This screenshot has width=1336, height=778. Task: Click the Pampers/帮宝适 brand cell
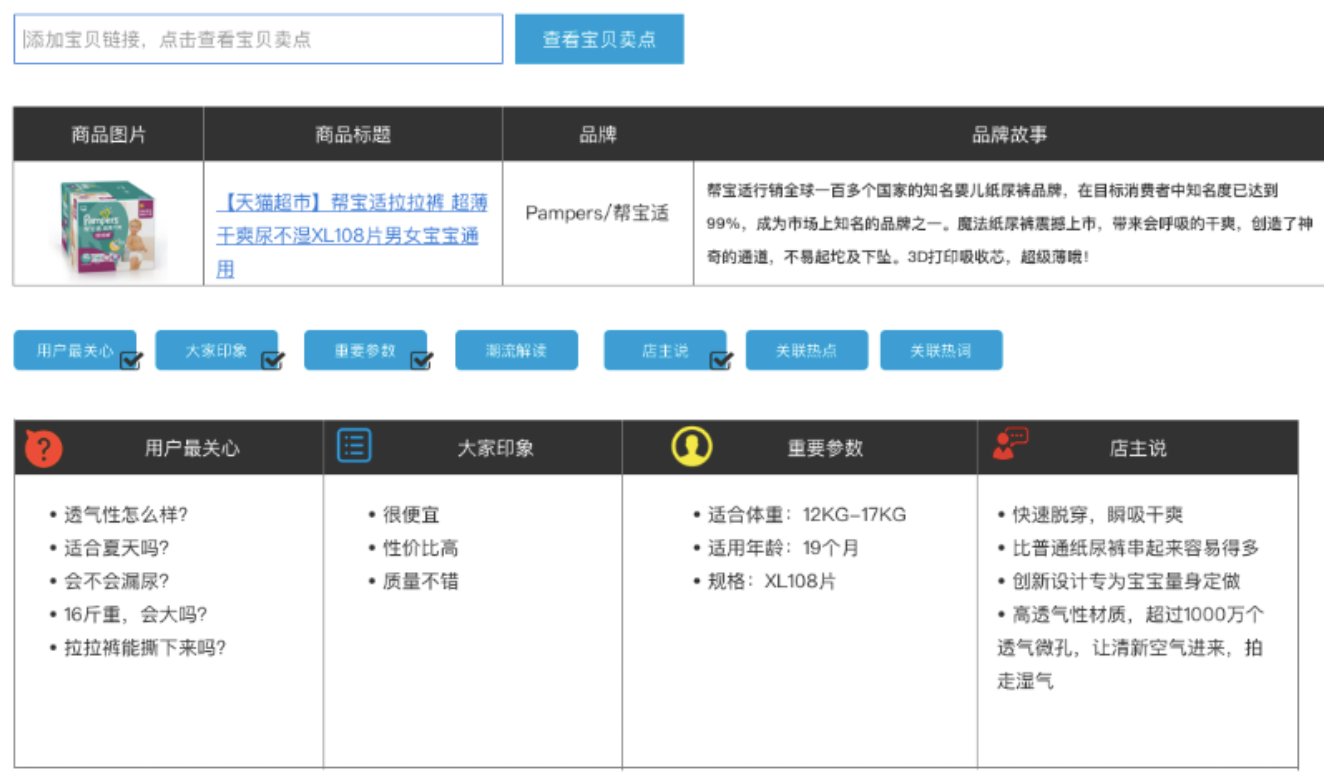coord(597,213)
